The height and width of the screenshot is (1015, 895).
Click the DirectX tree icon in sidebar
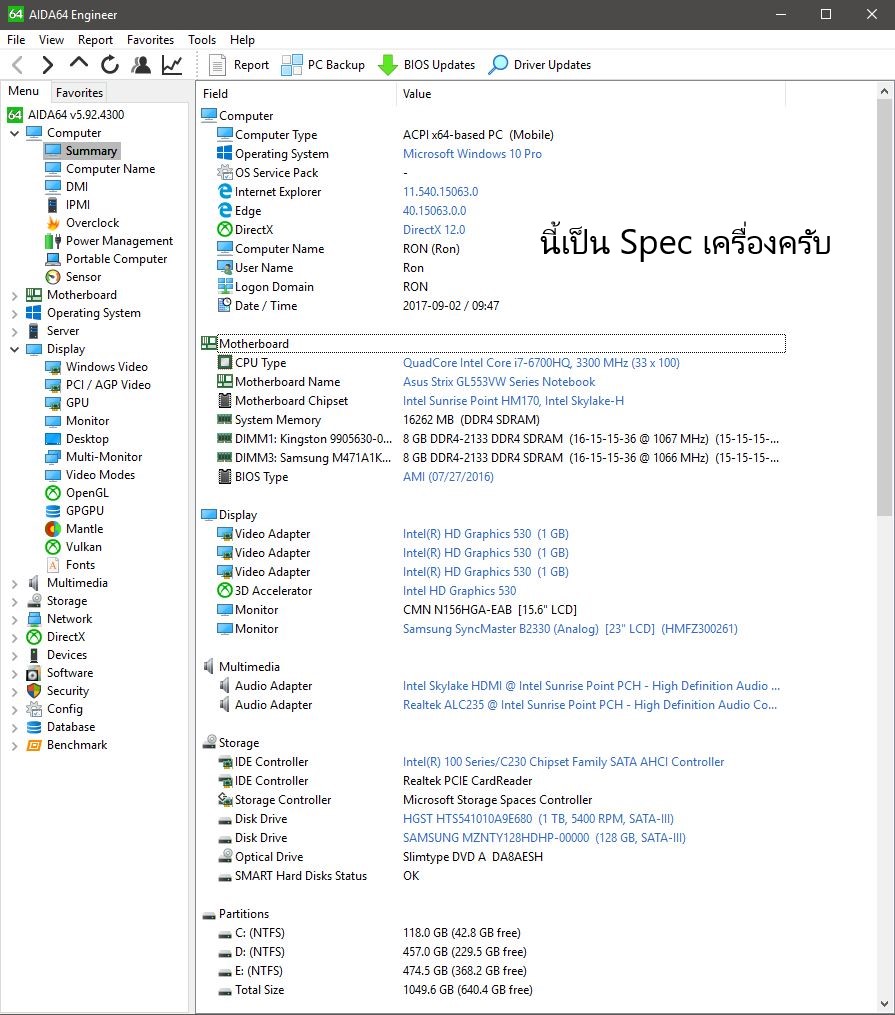coord(34,637)
